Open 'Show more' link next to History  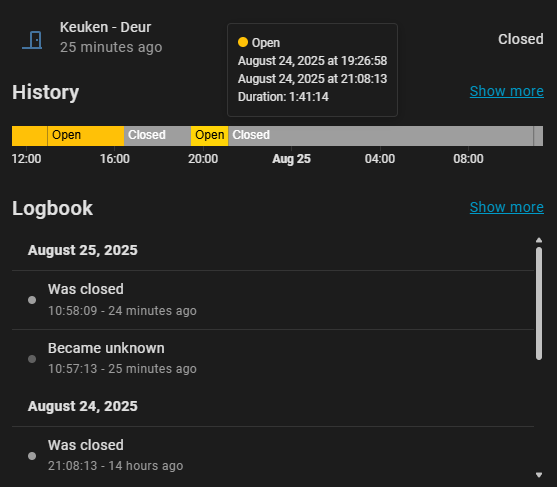coord(507,91)
